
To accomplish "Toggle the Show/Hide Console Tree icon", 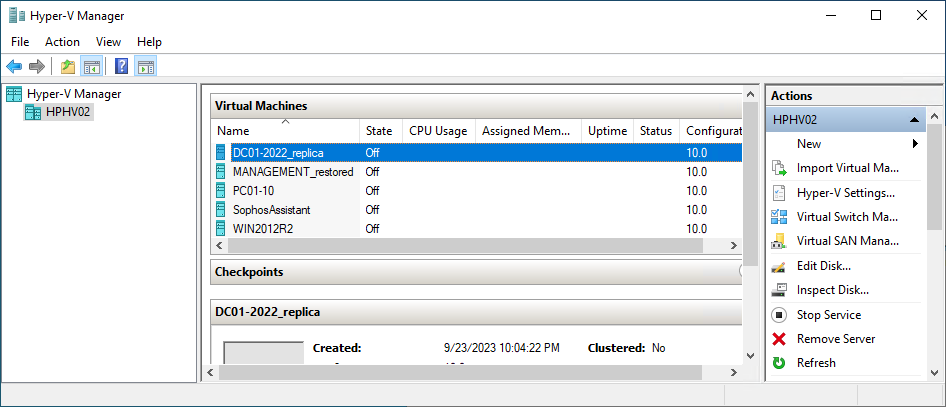I will (92, 67).
